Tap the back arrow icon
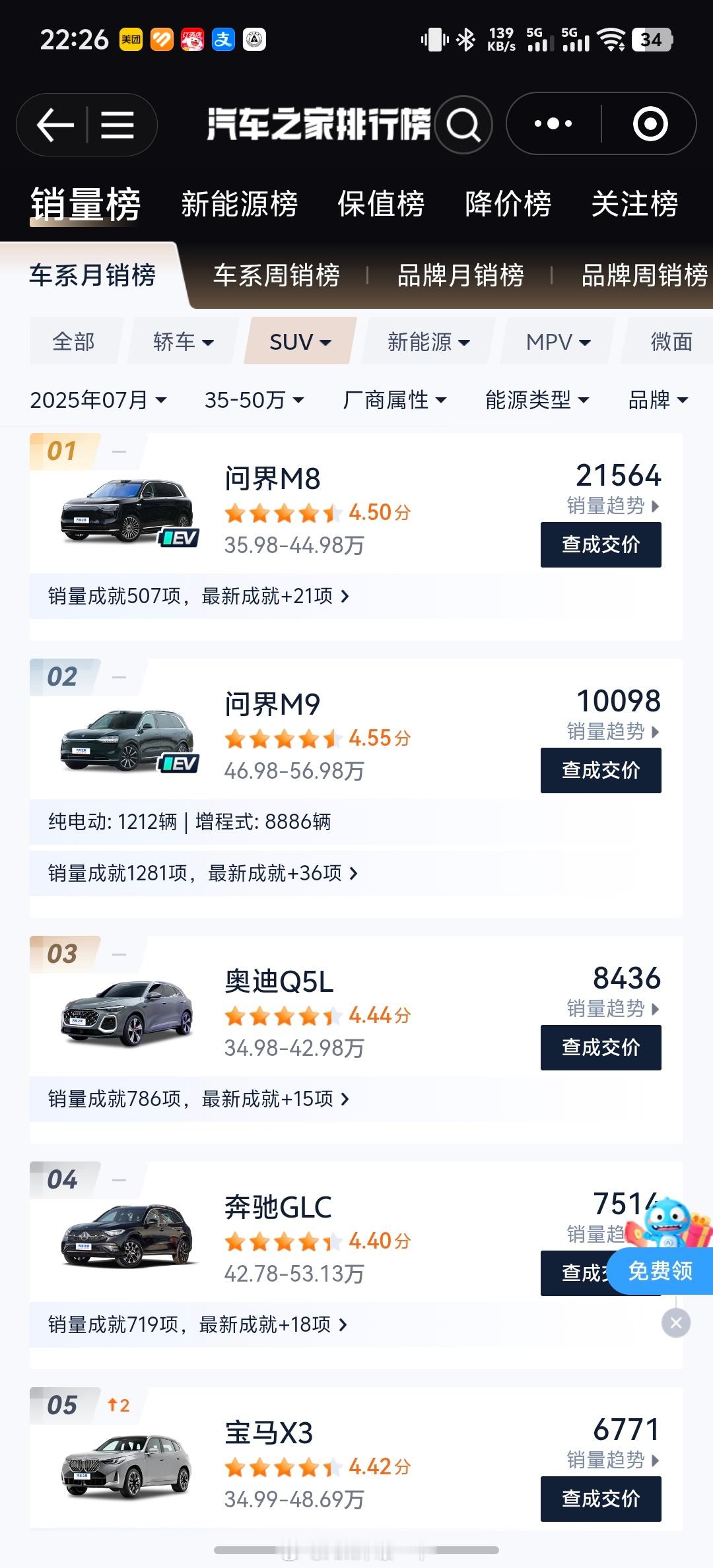Image resolution: width=713 pixels, height=1568 pixels. click(x=55, y=125)
